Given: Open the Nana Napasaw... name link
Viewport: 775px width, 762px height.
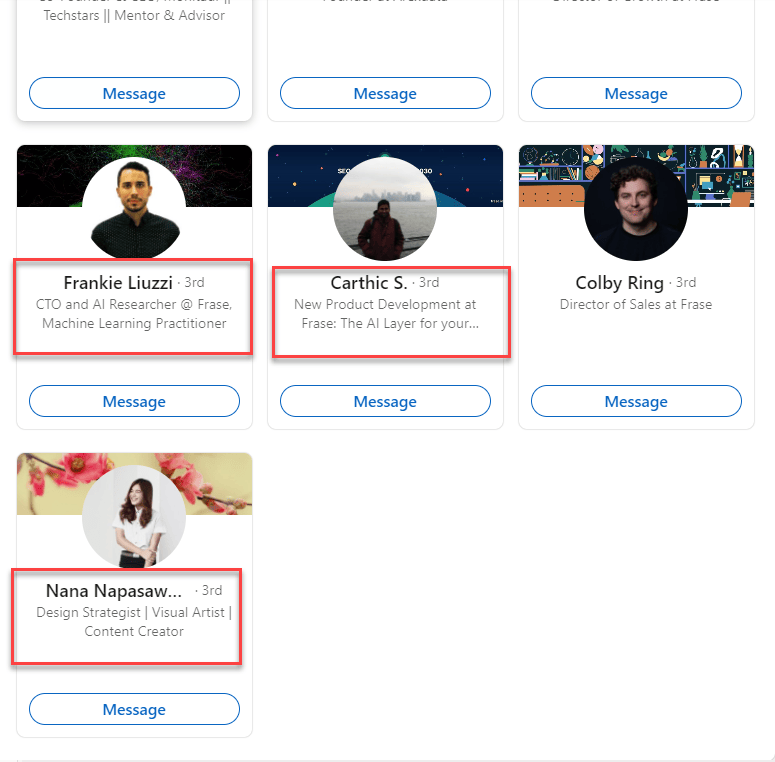Looking at the screenshot, I should pos(114,591).
